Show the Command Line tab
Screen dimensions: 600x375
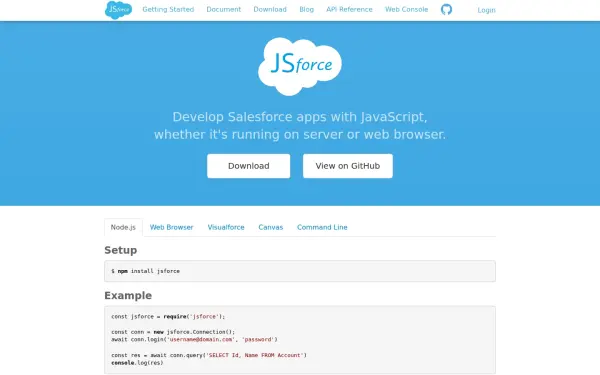point(322,227)
